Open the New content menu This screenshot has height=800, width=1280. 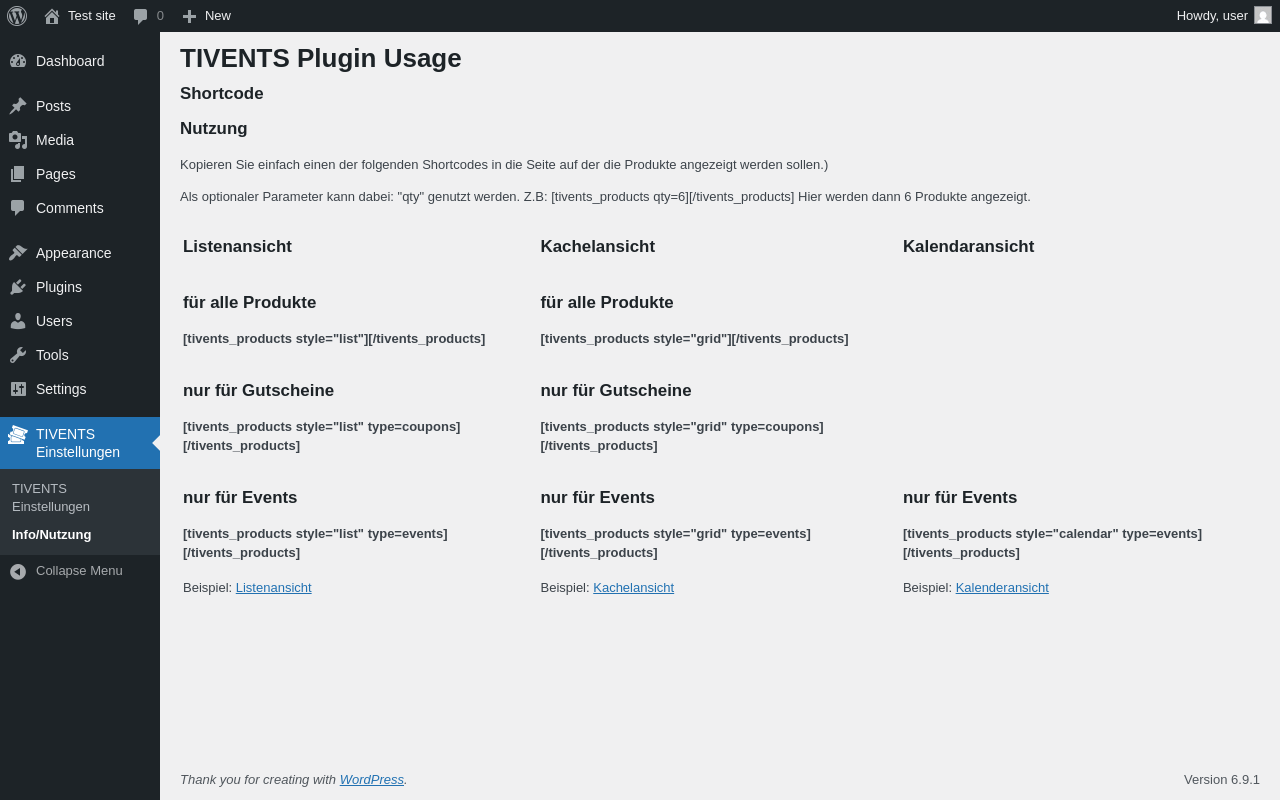(206, 16)
